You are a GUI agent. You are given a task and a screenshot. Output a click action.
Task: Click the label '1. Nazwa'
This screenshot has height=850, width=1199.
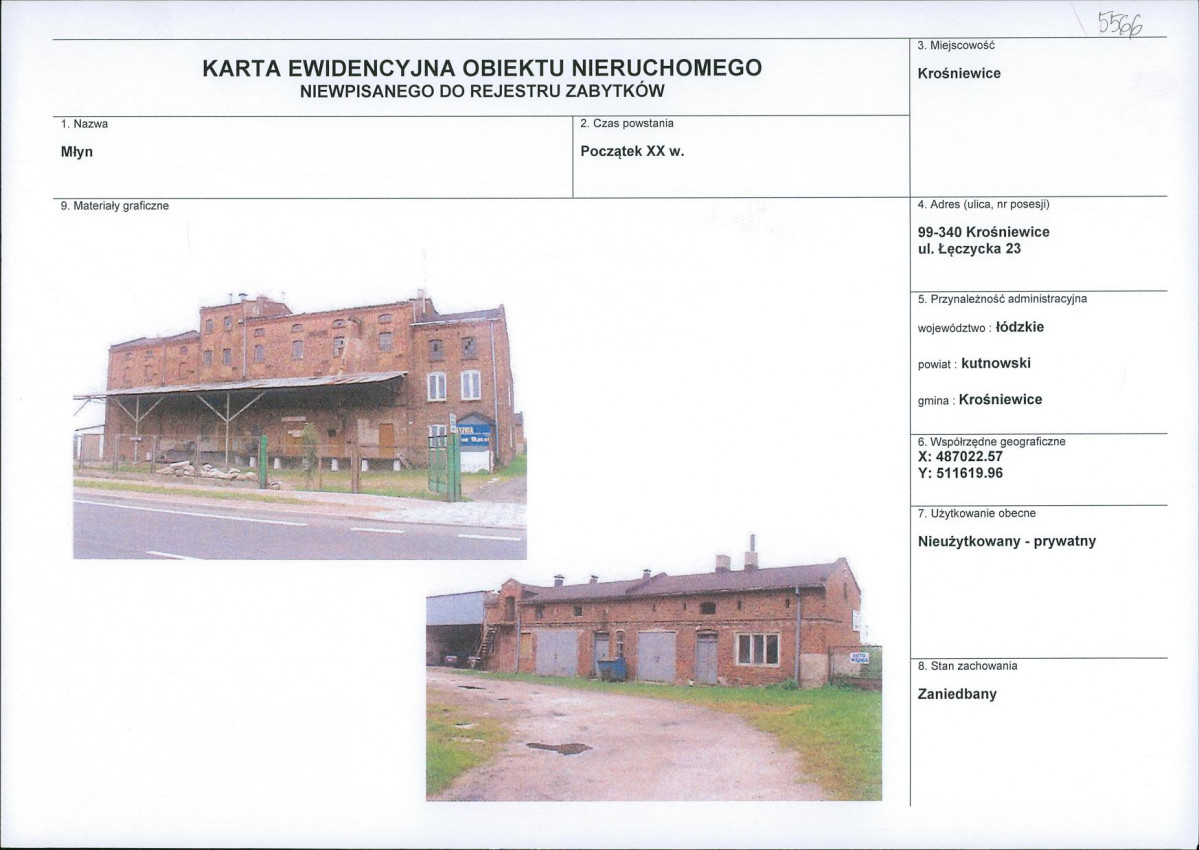pyautogui.click(x=84, y=124)
